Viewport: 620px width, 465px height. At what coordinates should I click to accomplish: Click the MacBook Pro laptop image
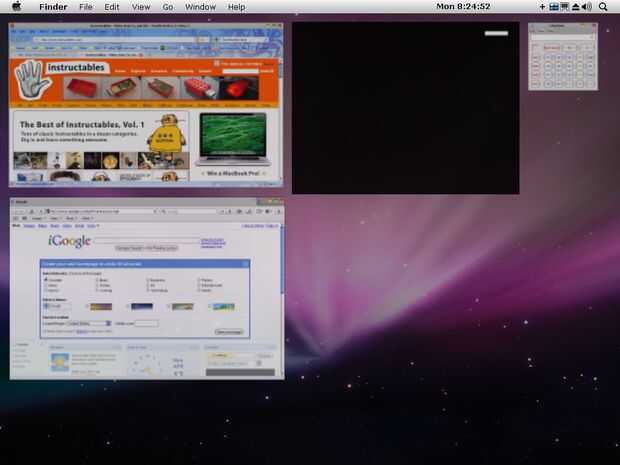pos(233,139)
